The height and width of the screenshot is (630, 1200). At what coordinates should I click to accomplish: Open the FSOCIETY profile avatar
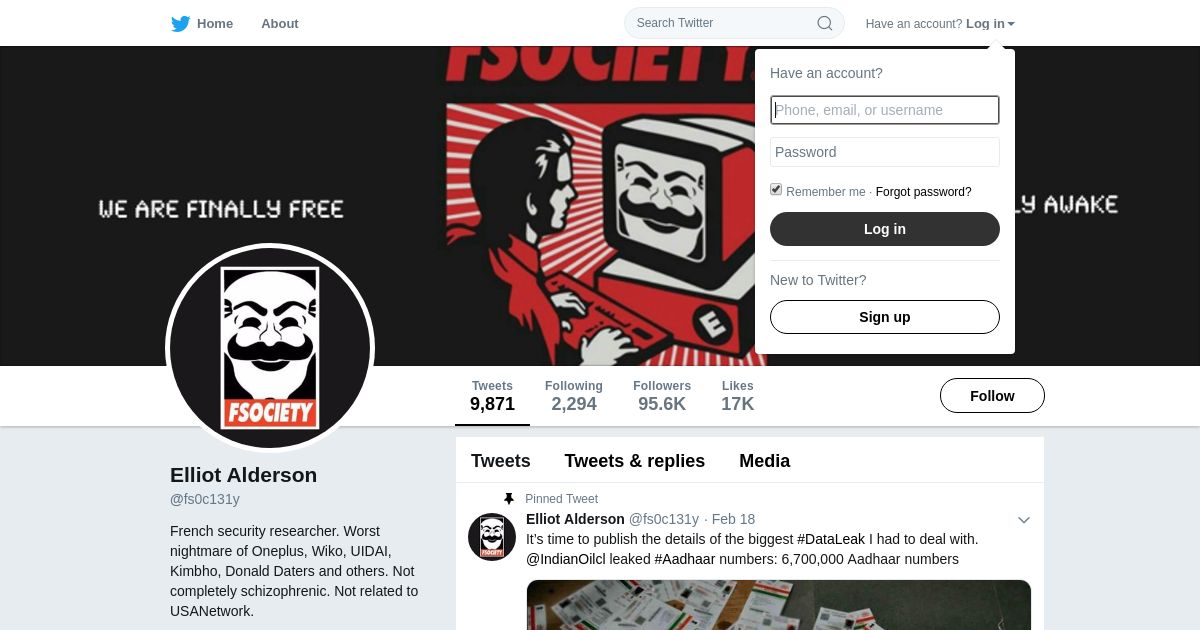pyautogui.click(x=270, y=348)
